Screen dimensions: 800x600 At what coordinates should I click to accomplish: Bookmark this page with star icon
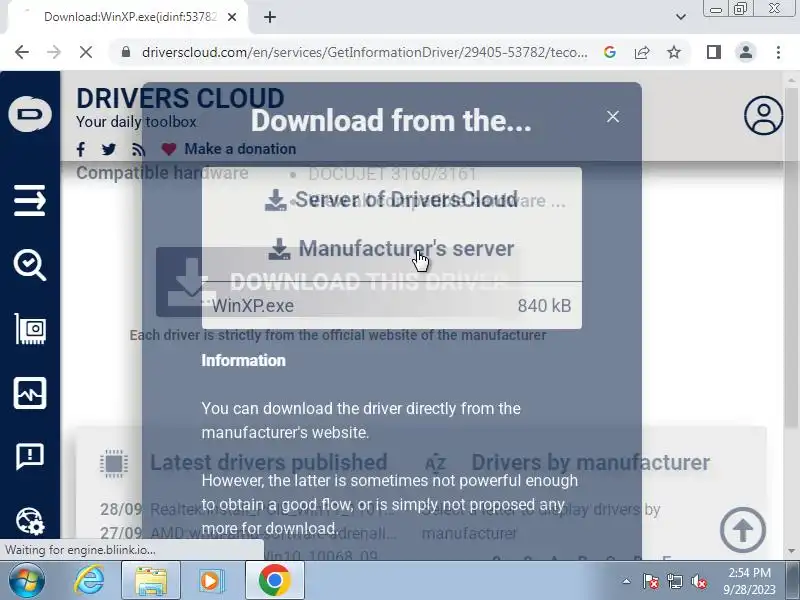(x=674, y=52)
